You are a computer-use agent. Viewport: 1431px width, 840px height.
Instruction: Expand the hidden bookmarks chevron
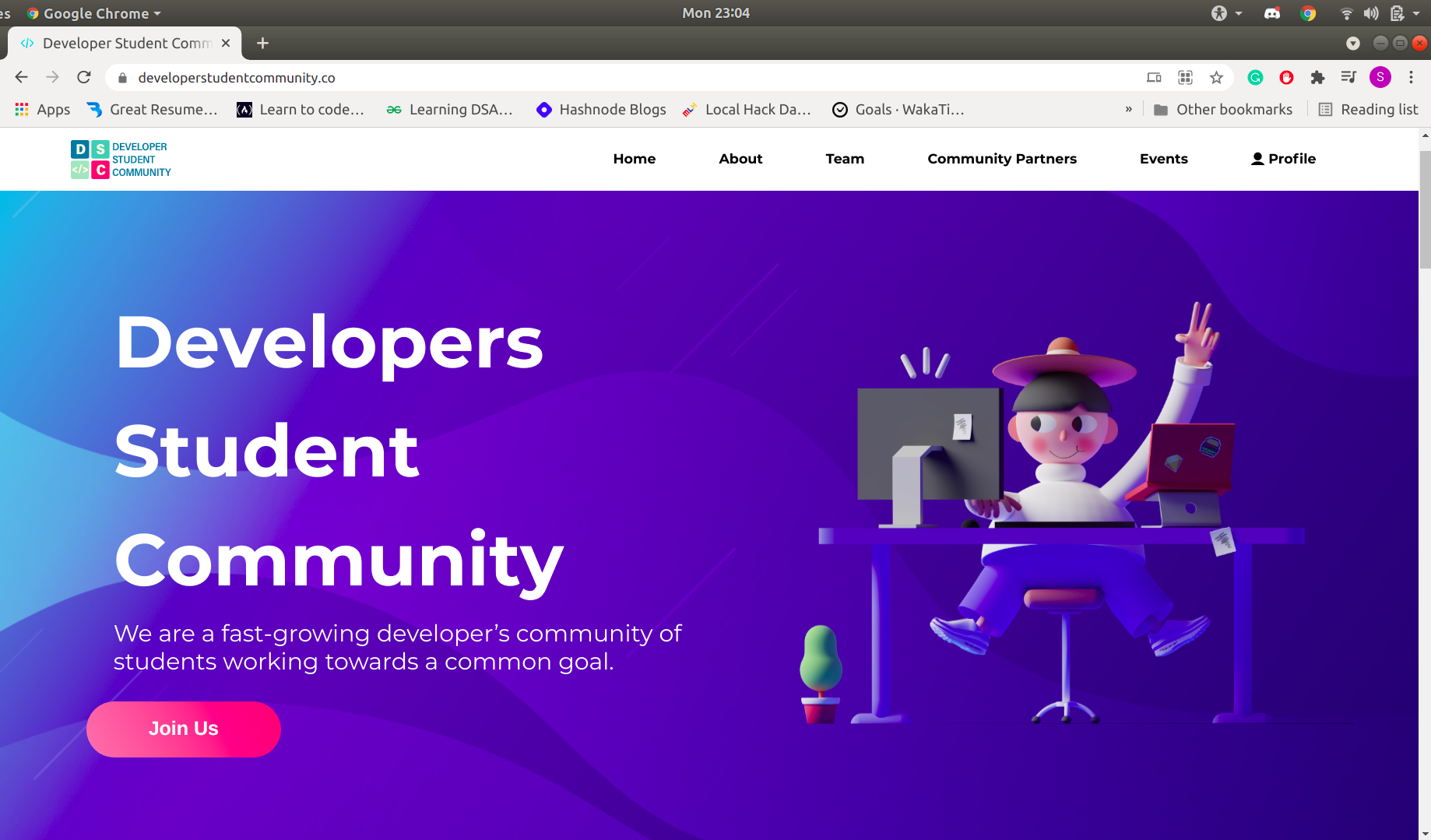(x=1128, y=110)
